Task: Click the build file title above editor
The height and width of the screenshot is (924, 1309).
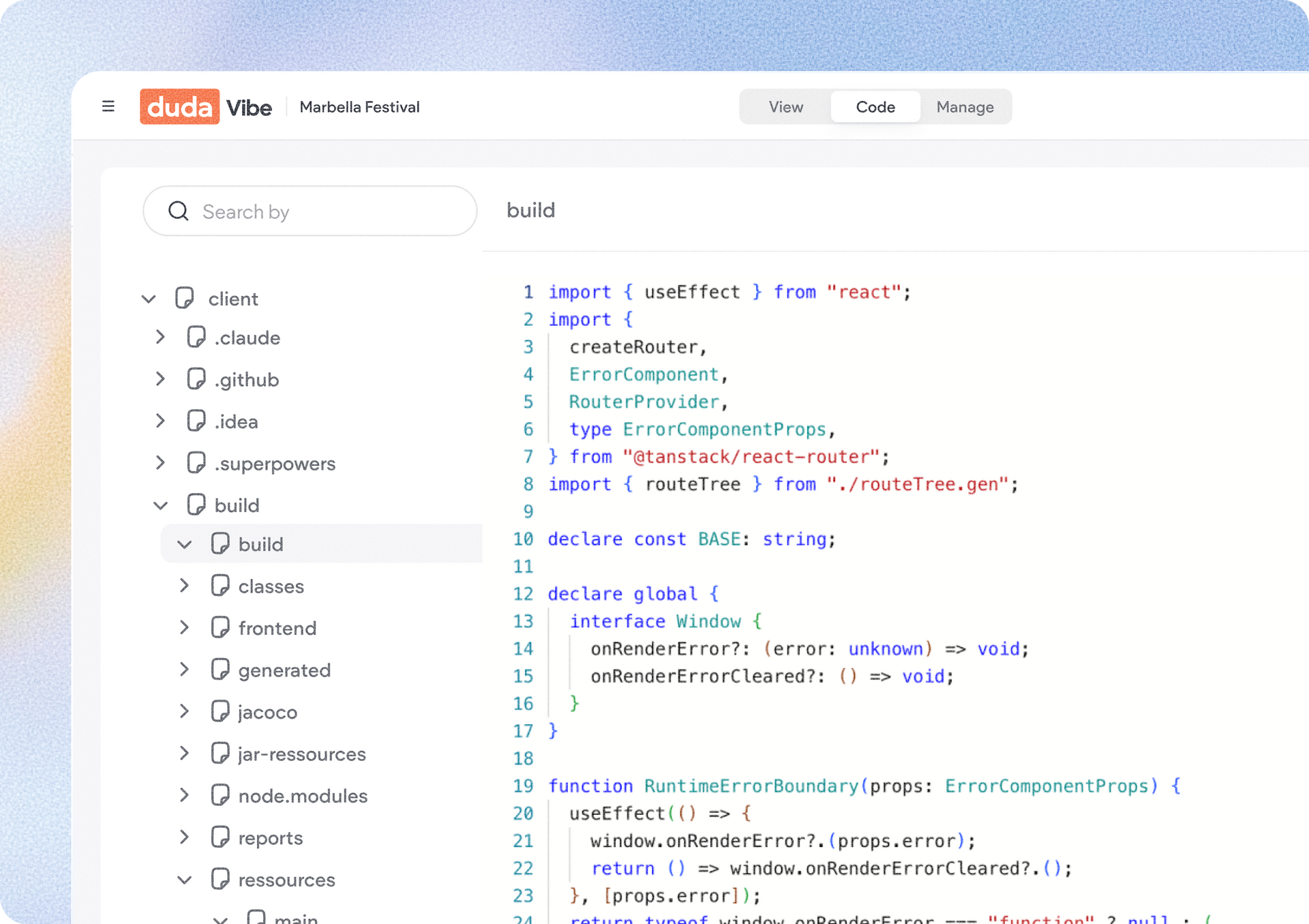Action: coord(530,210)
